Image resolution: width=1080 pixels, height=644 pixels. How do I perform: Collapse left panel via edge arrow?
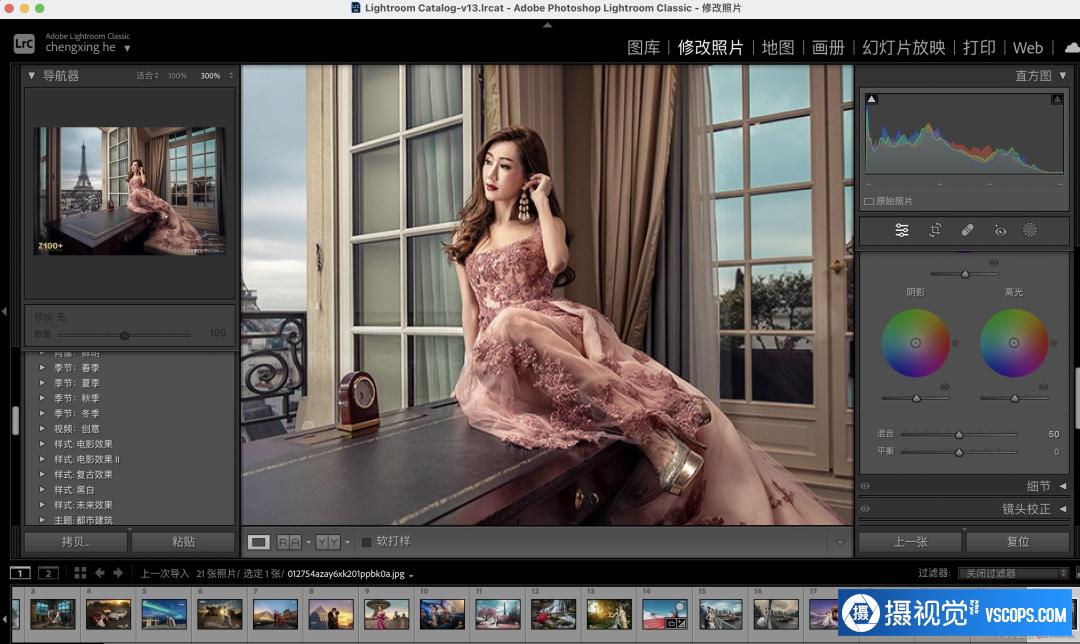[x=4, y=311]
